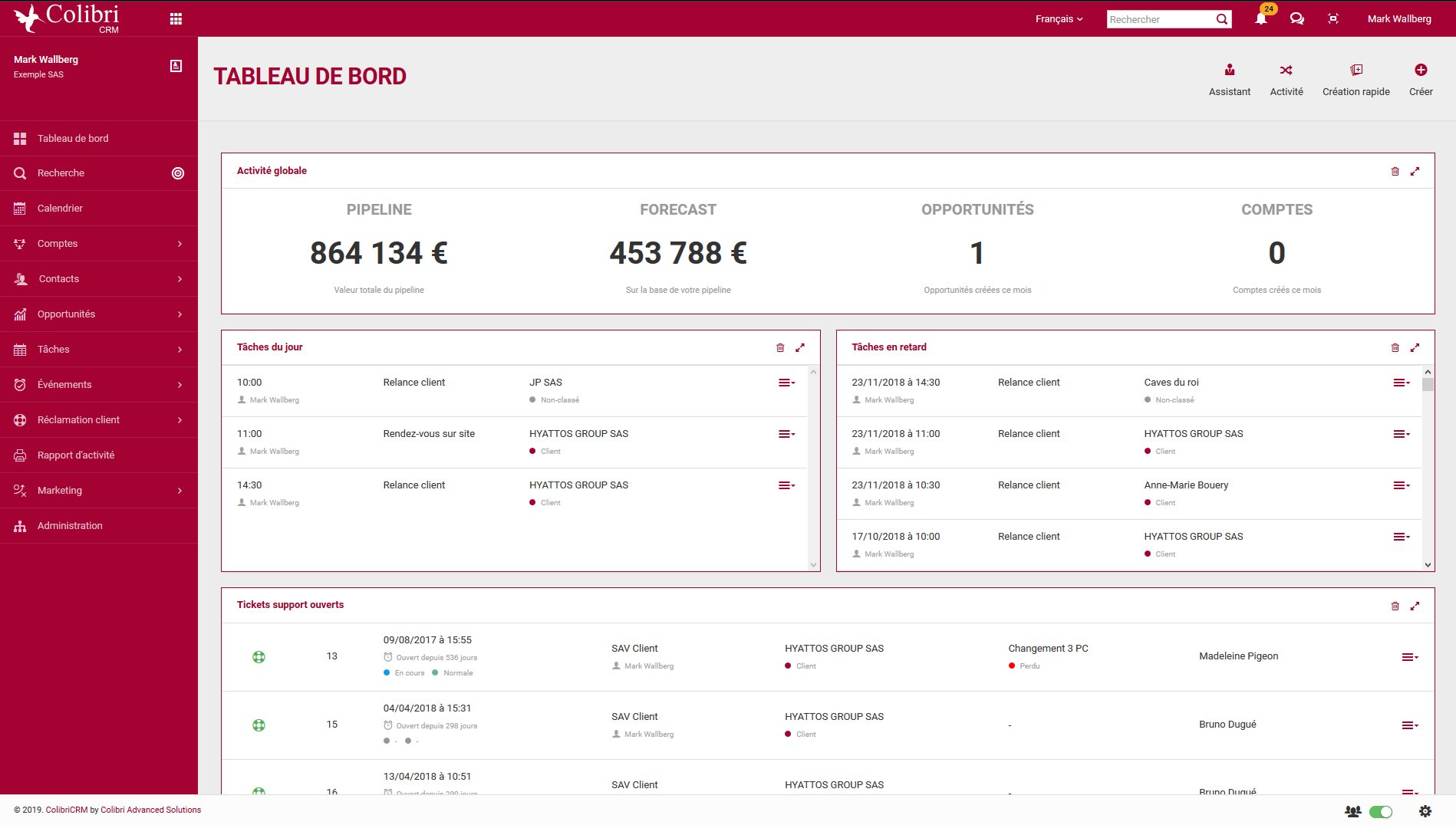
Task: Click the Tâches du jour scrollbar down arrow
Action: [x=813, y=565]
